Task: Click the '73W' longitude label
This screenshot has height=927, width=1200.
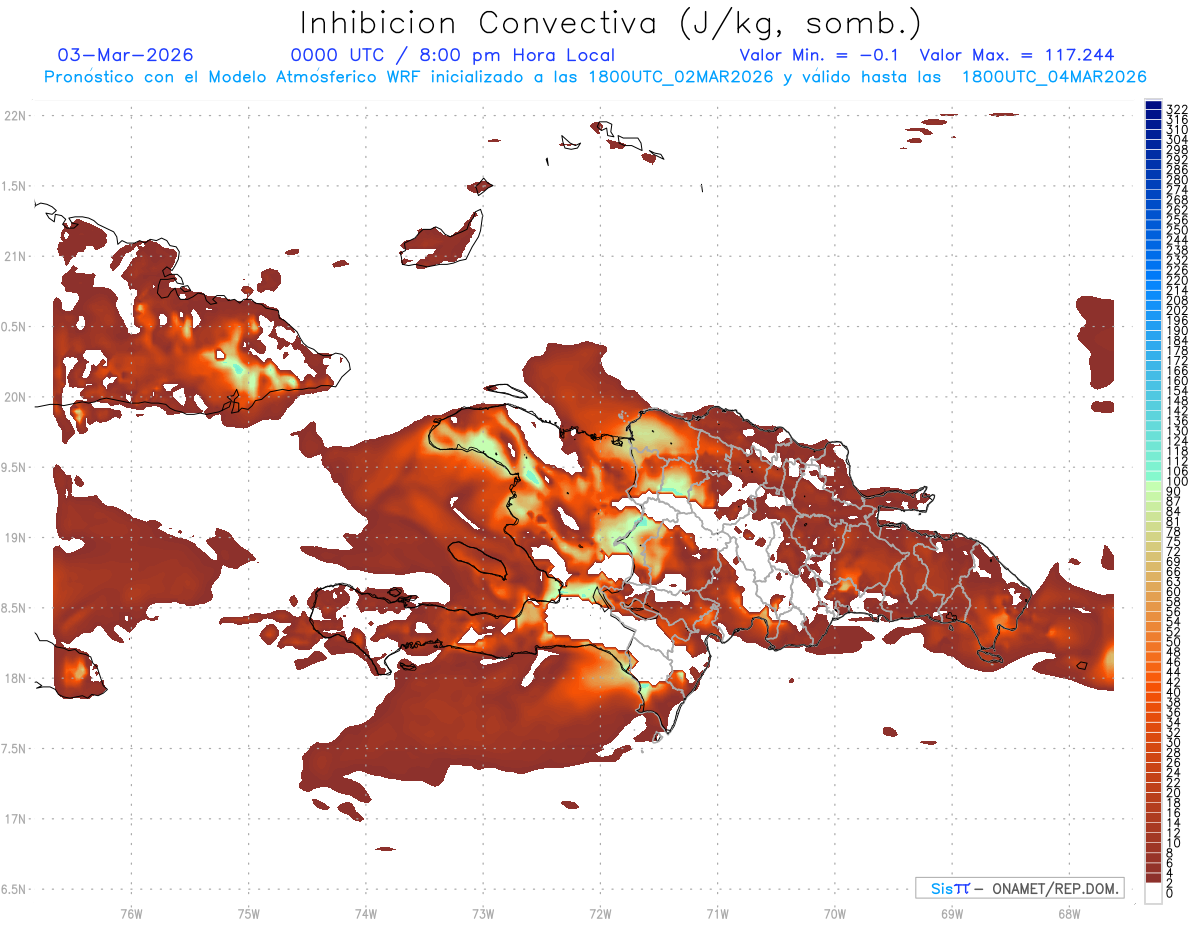Action: 483,912
